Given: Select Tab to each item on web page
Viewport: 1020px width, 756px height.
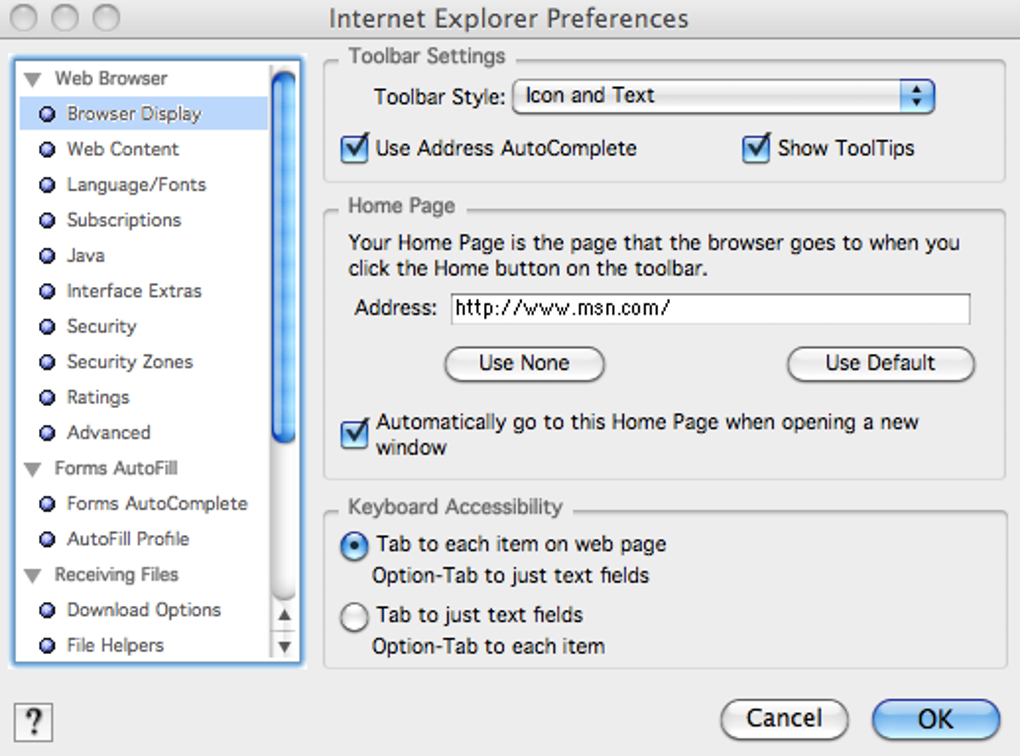Looking at the screenshot, I should point(354,545).
